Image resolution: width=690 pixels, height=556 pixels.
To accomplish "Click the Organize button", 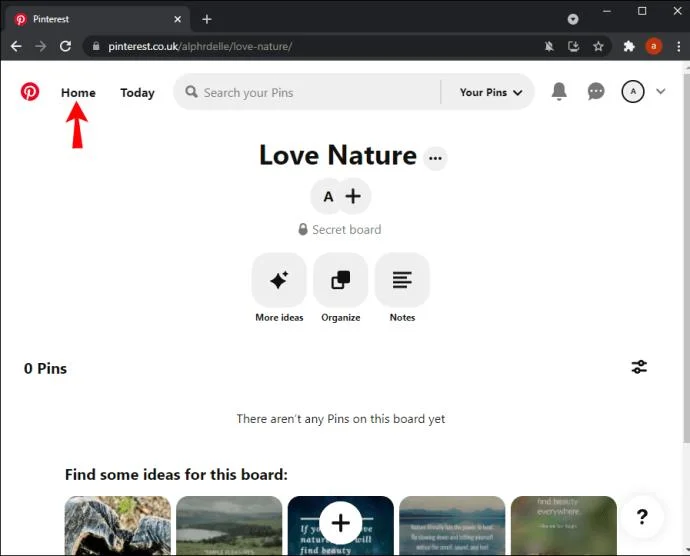I will 341,280.
